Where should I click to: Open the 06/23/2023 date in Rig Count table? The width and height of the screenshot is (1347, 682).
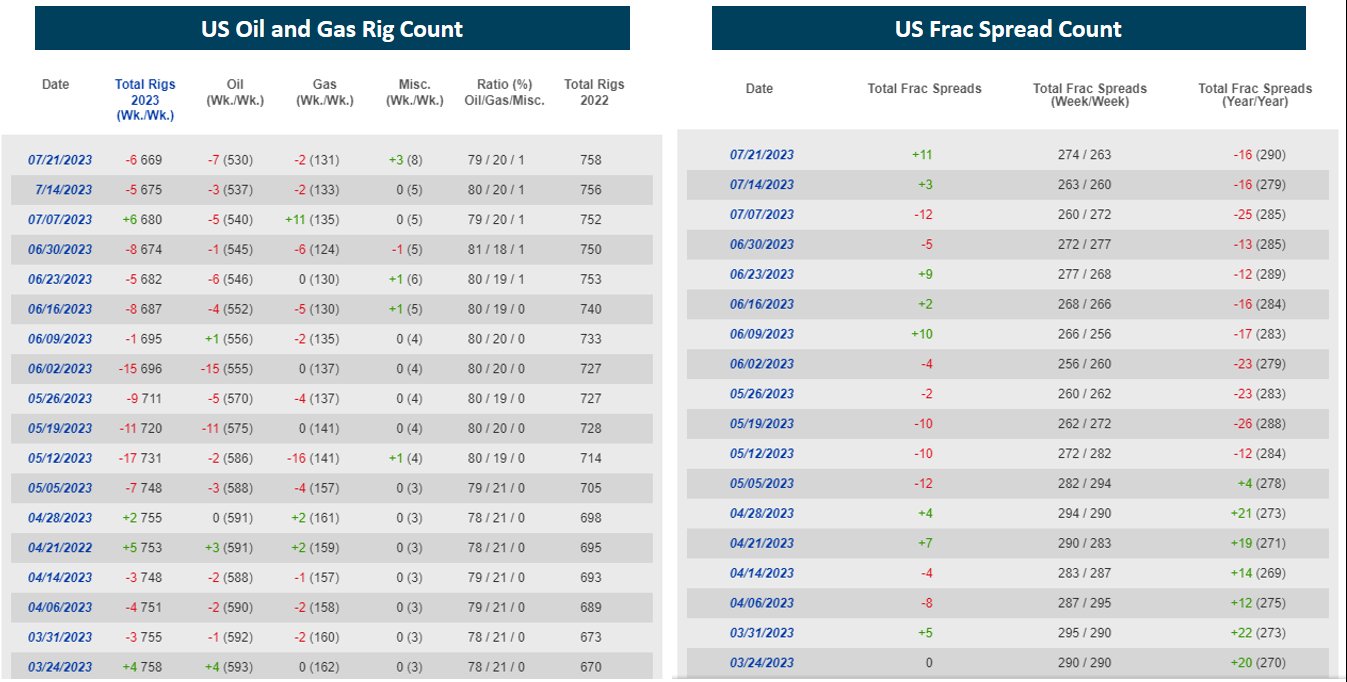click(60, 280)
